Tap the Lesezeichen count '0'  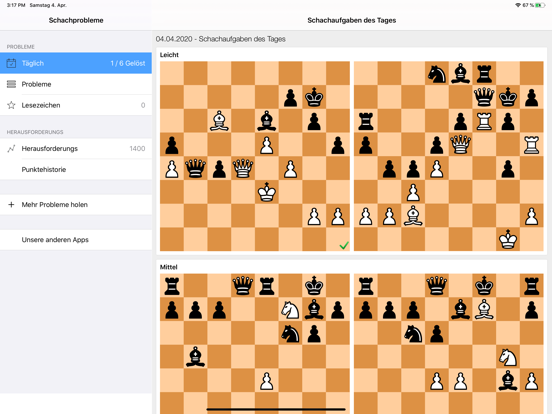click(x=143, y=105)
